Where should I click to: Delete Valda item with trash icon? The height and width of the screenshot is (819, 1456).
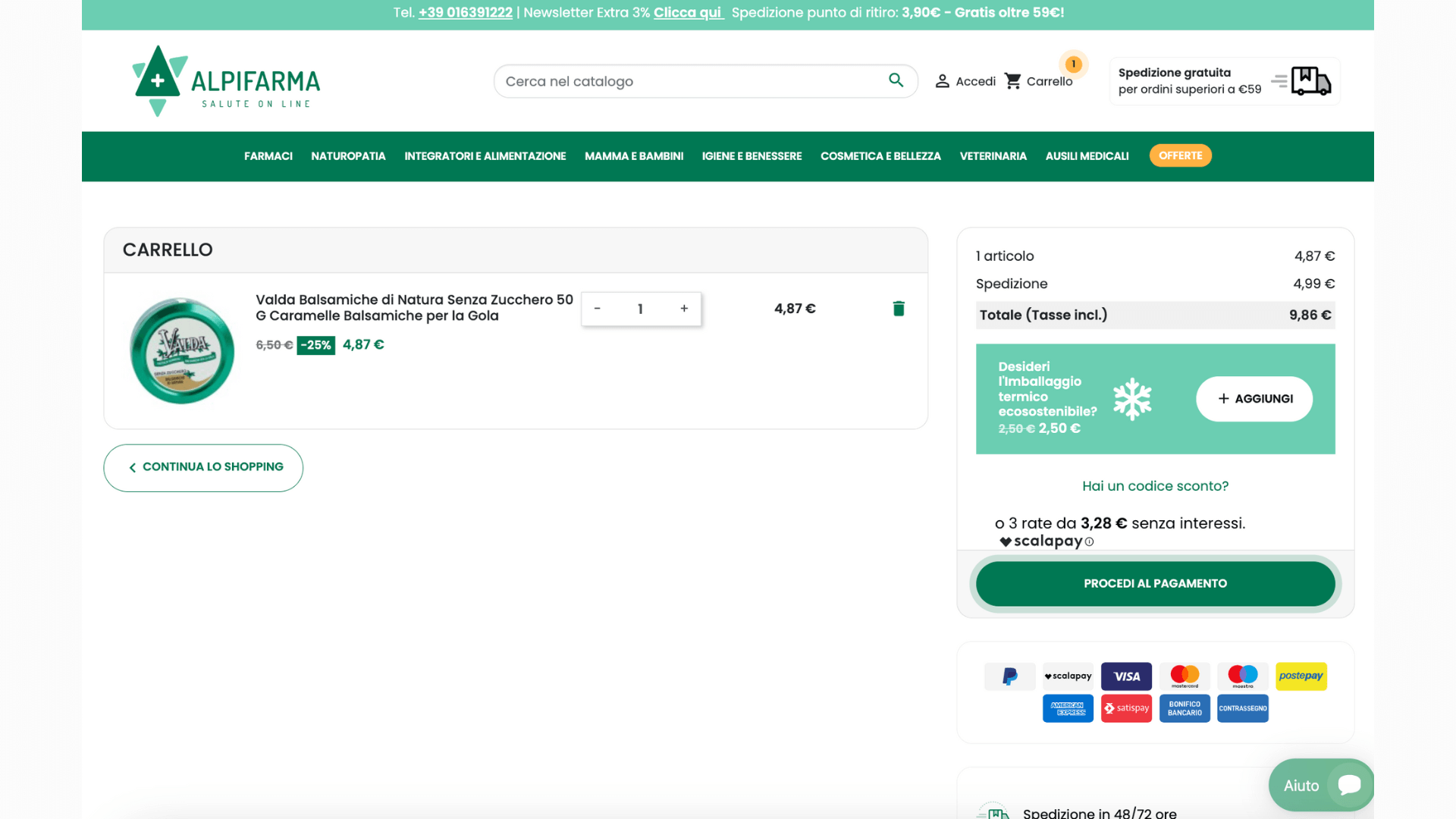pyautogui.click(x=899, y=309)
